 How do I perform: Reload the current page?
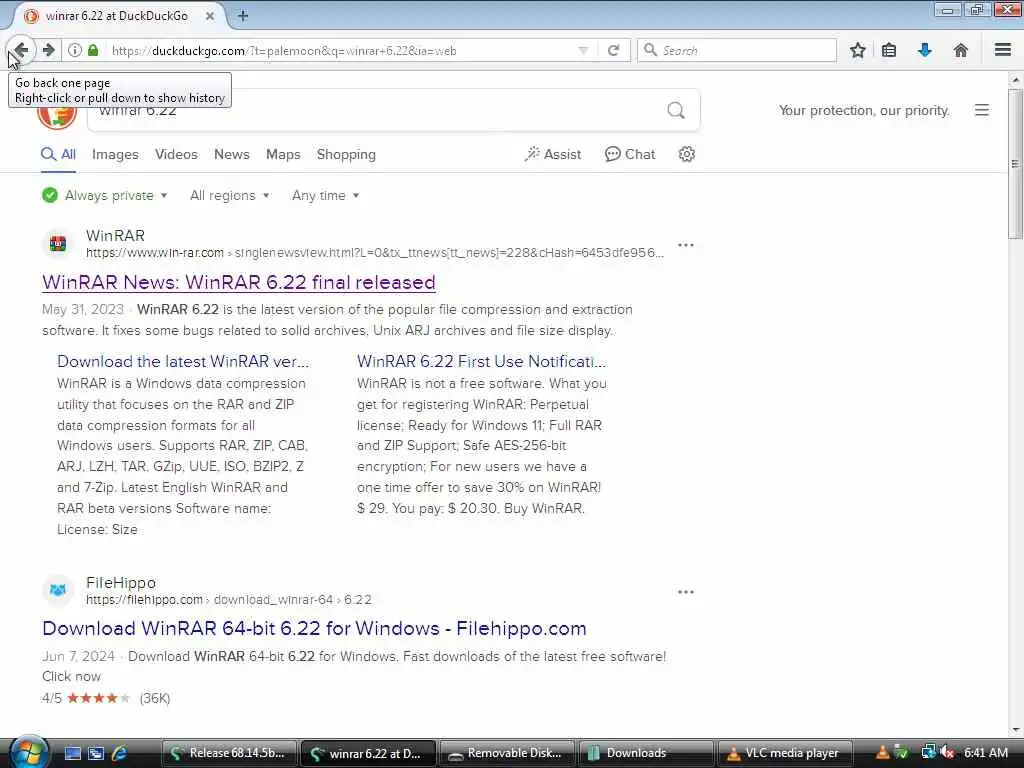pyautogui.click(x=613, y=50)
